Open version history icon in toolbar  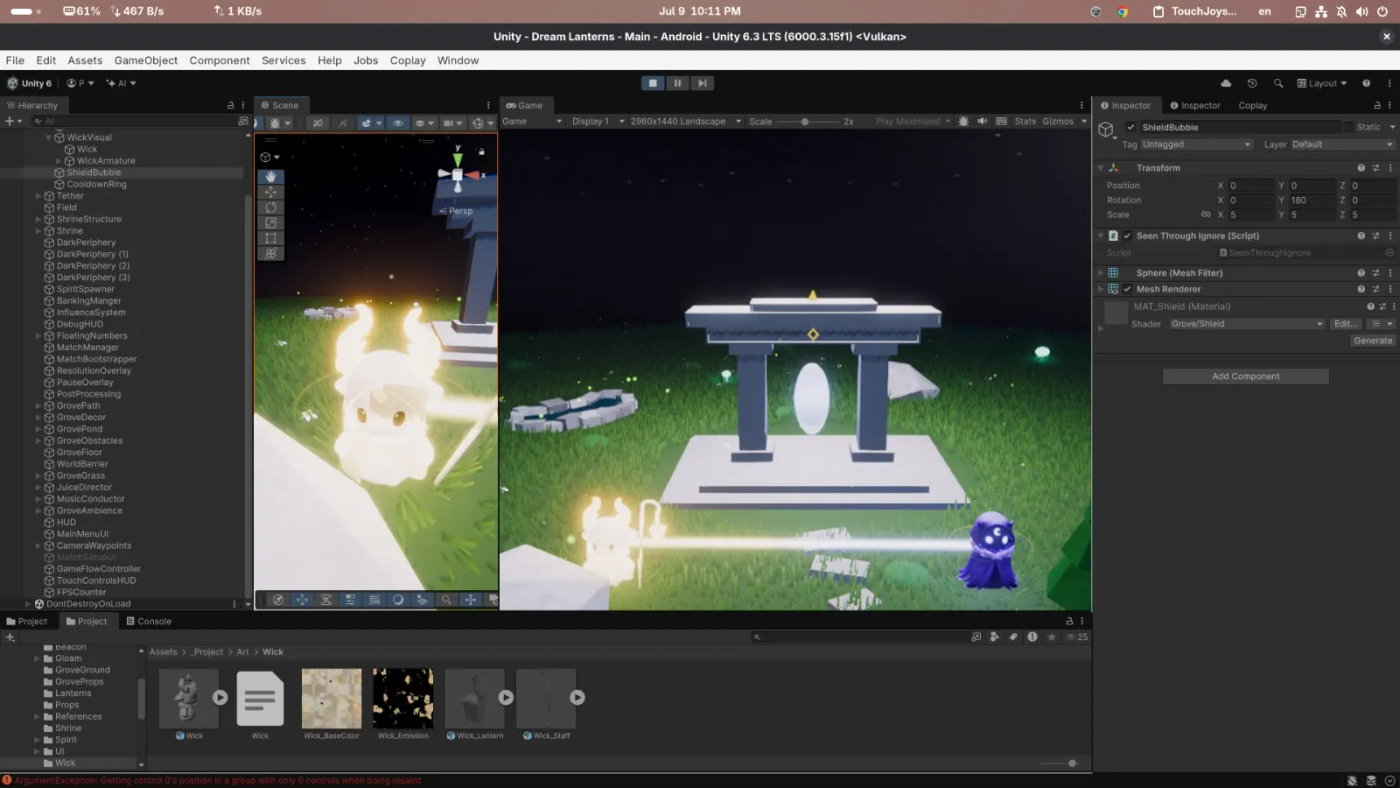tap(1252, 83)
